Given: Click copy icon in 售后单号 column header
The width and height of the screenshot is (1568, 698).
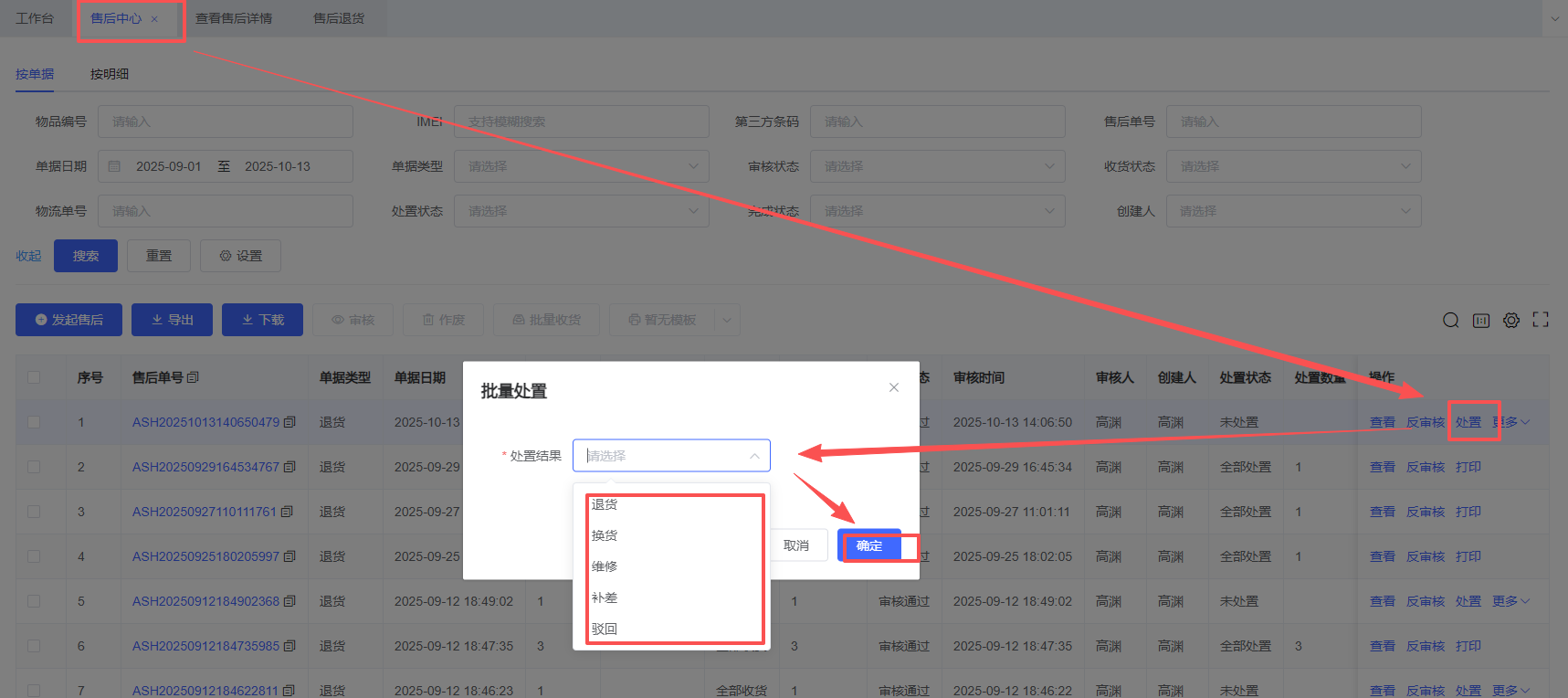Looking at the screenshot, I should point(193,377).
